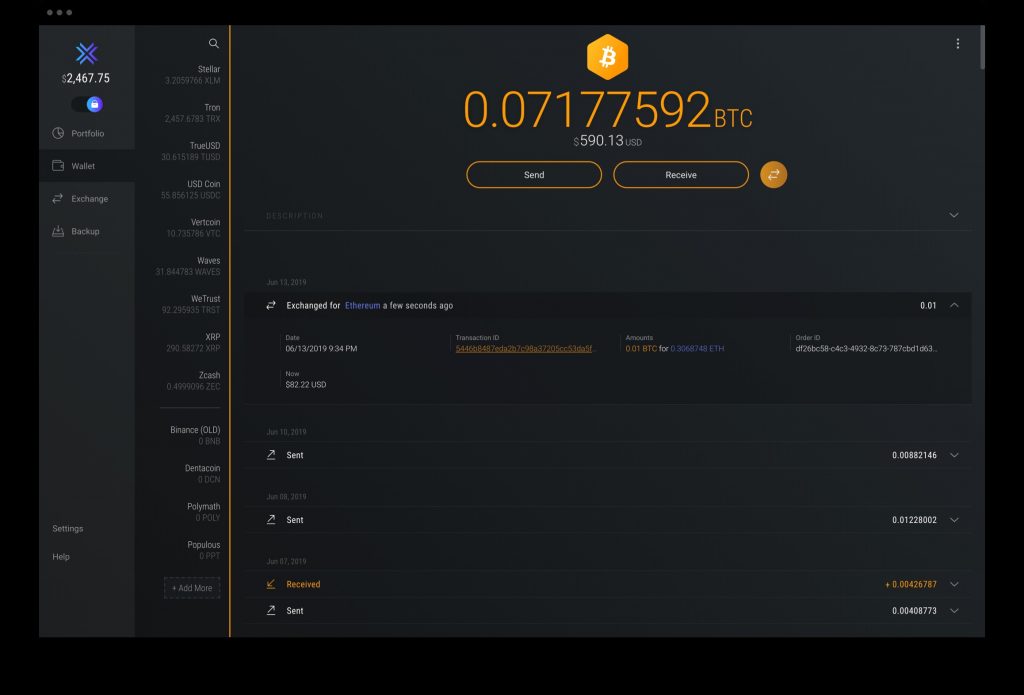Click the Ethereum link in transaction
The height and width of the screenshot is (695, 1024).
pyautogui.click(x=362, y=305)
